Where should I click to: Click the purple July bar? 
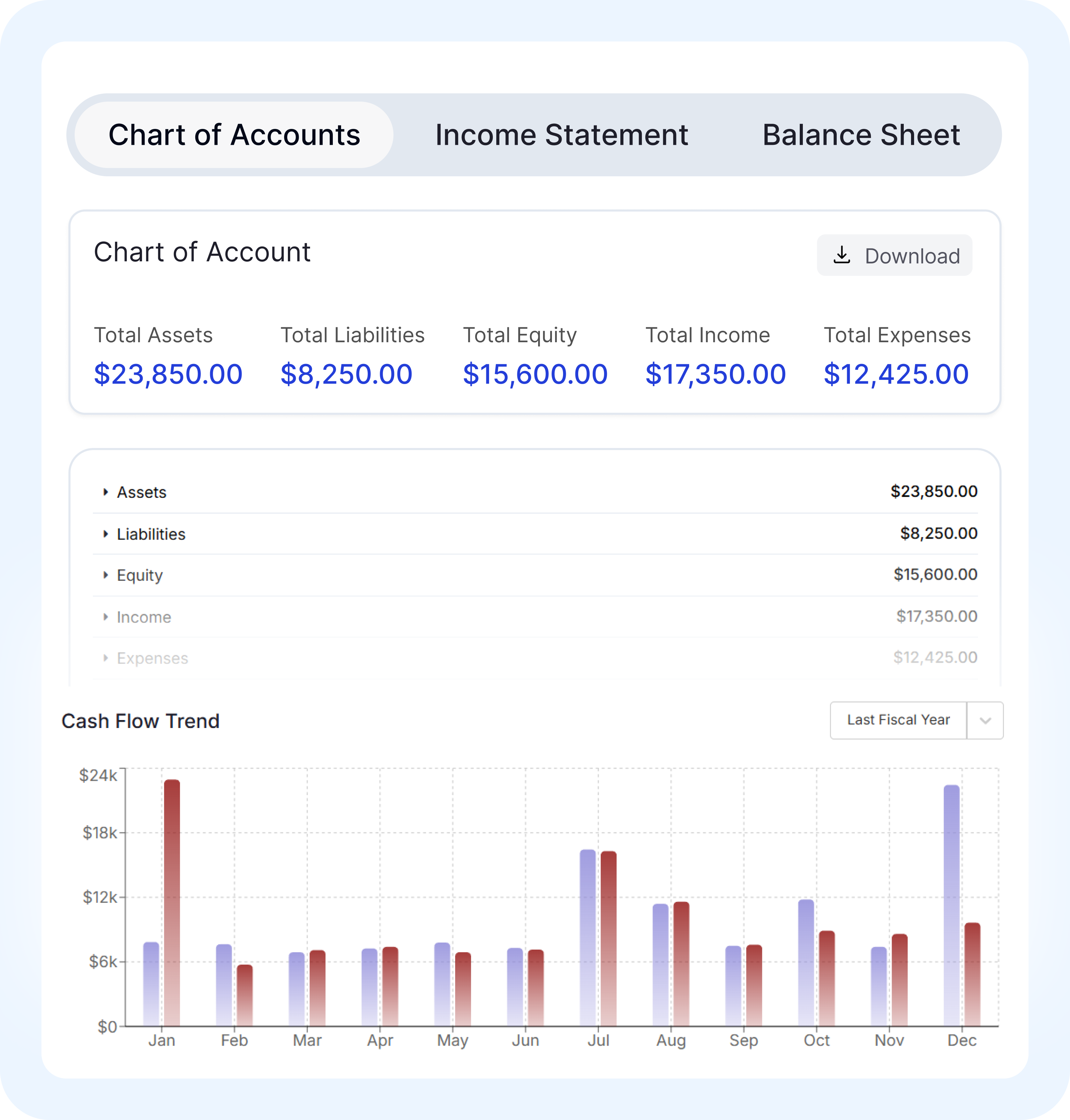(588, 936)
